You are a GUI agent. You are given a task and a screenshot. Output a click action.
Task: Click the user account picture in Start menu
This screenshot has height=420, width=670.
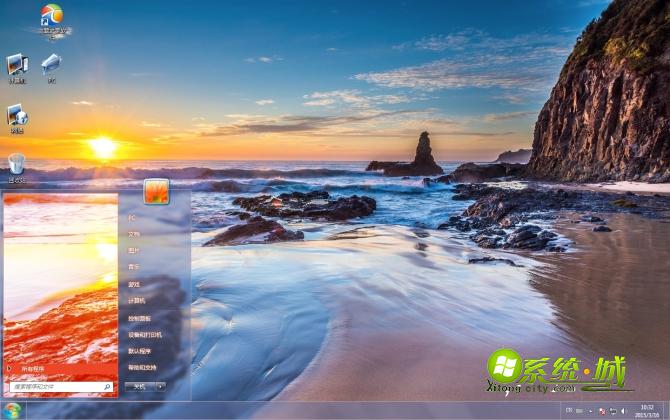[x=156, y=191]
